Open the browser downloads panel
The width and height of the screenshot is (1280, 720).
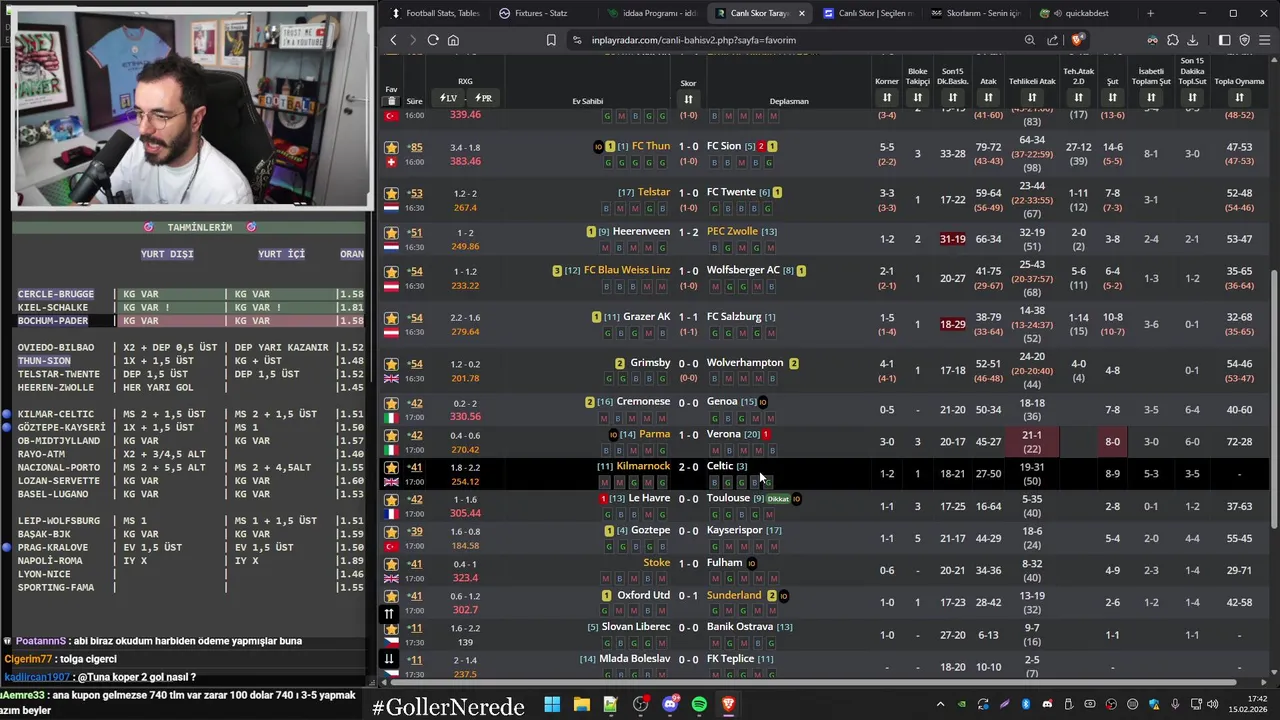pos(1195,40)
